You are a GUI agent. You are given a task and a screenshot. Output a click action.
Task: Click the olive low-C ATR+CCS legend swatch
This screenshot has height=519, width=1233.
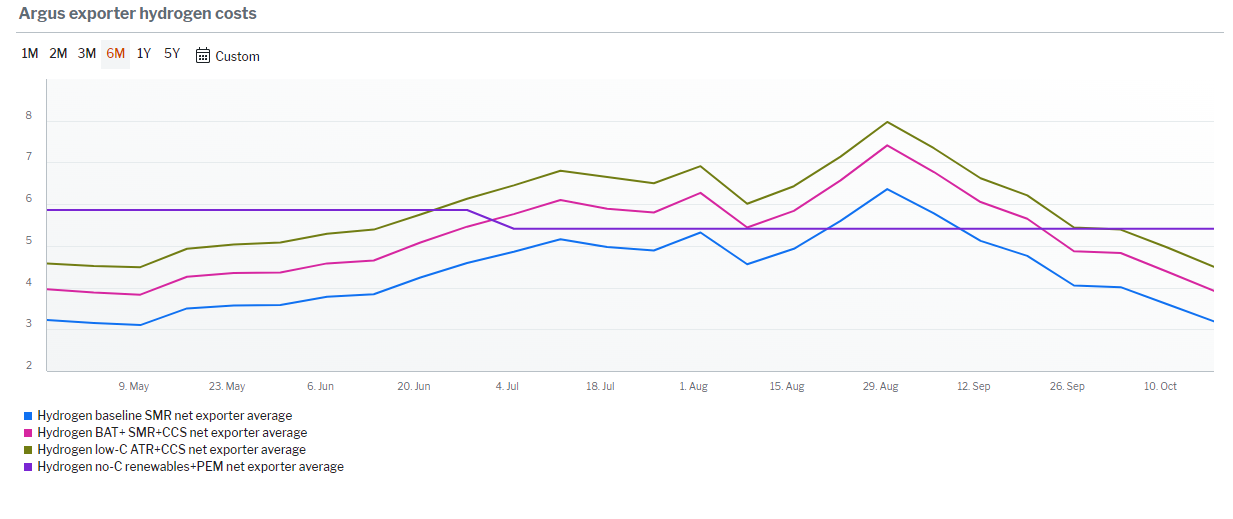tap(28, 450)
